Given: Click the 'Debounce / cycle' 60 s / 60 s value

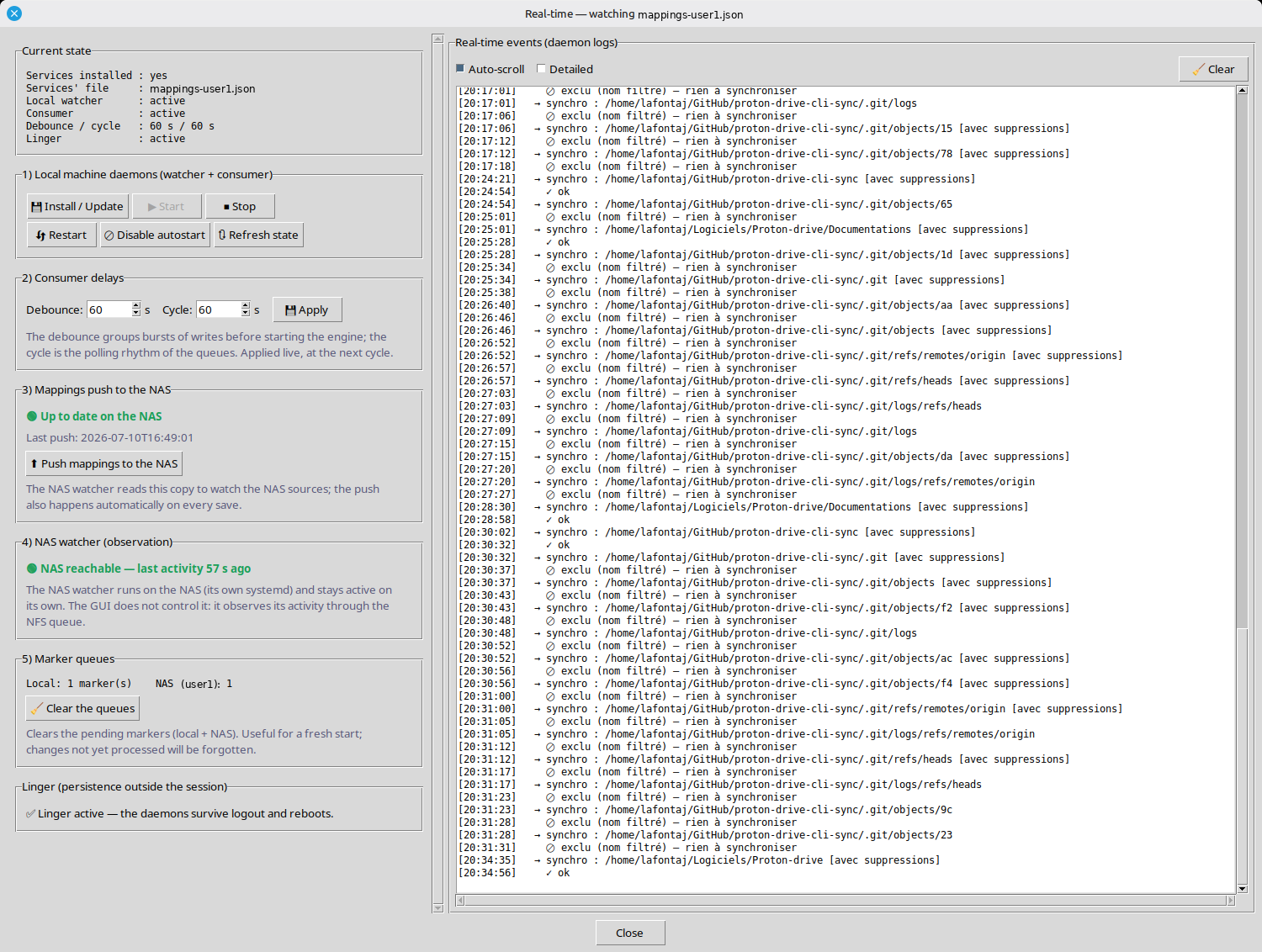Looking at the screenshot, I should [182, 126].
